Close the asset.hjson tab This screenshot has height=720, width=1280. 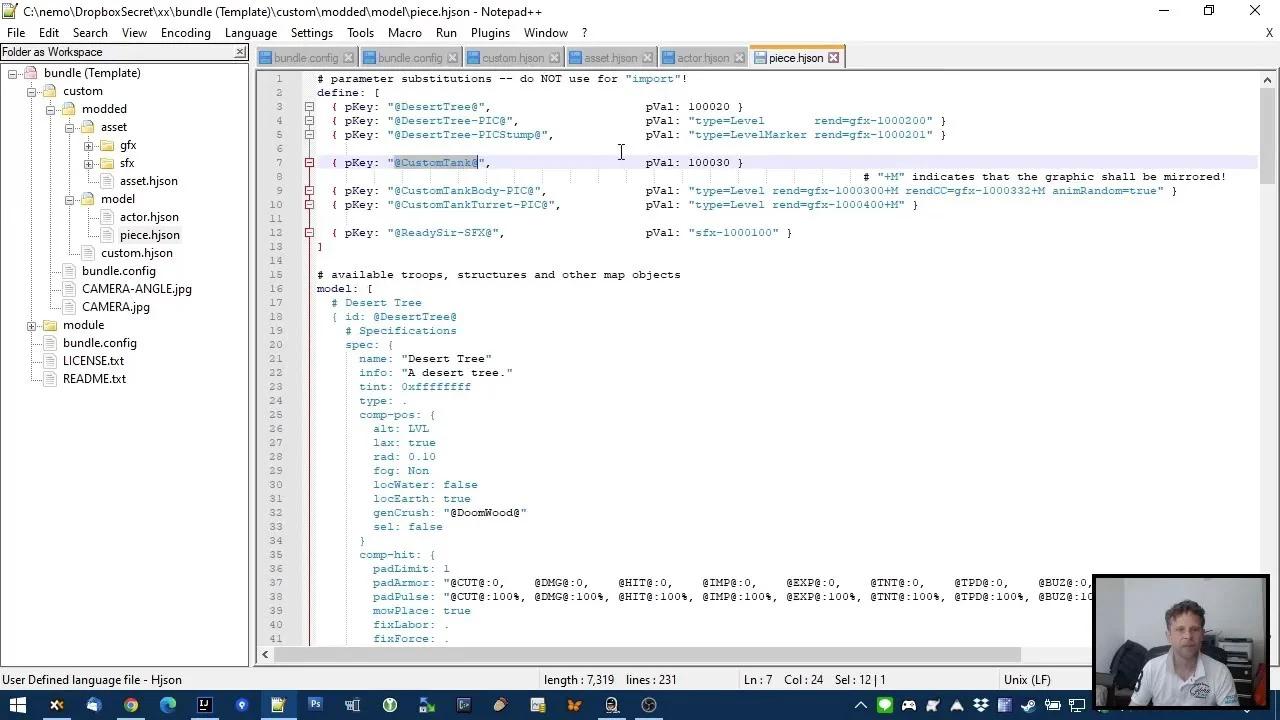tap(647, 58)
